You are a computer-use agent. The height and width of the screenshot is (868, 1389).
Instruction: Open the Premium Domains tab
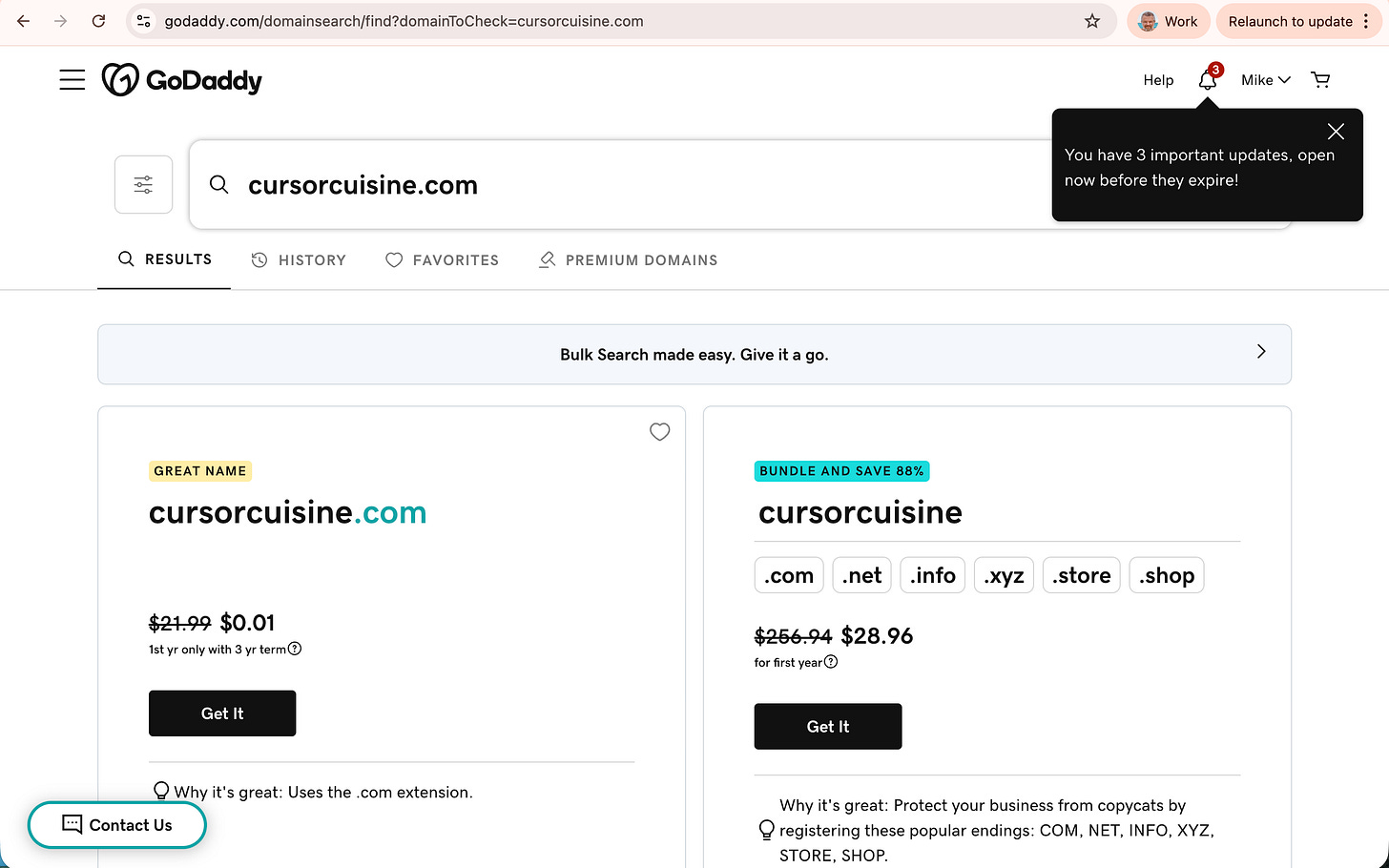[x=628, y=259]
